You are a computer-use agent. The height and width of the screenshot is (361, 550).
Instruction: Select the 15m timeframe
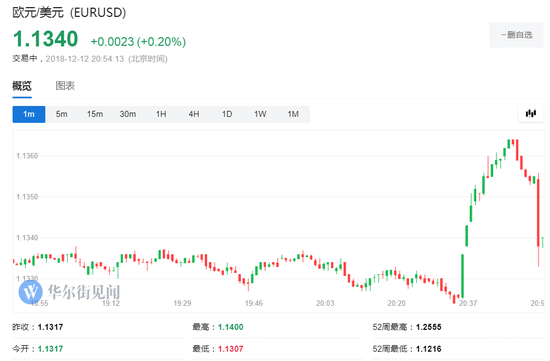pyautogui.click(x=95, y=114)
